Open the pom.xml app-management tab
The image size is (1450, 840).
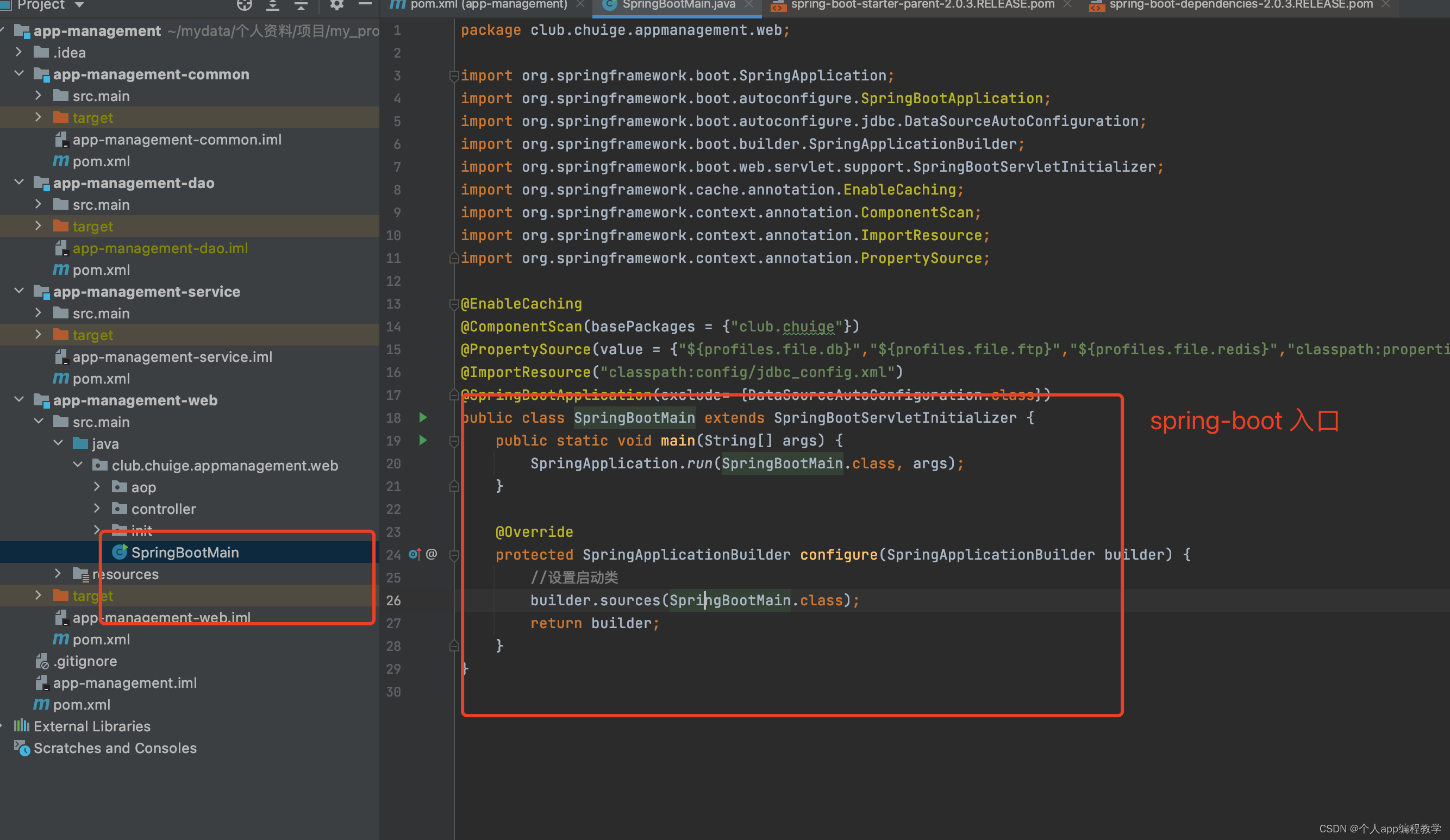pyautogui.click(x=479, y=5)
